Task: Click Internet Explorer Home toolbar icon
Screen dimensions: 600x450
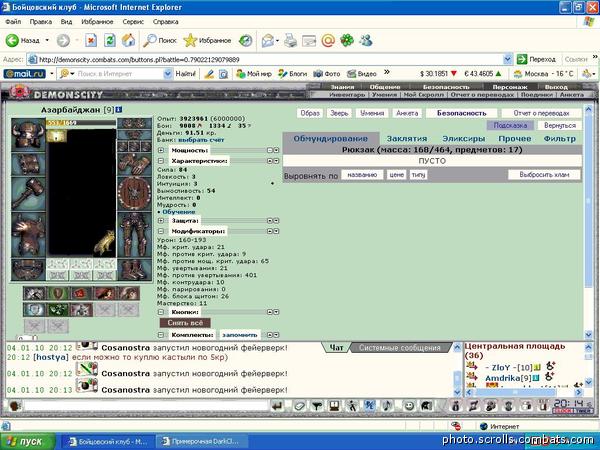Action: 128,40
